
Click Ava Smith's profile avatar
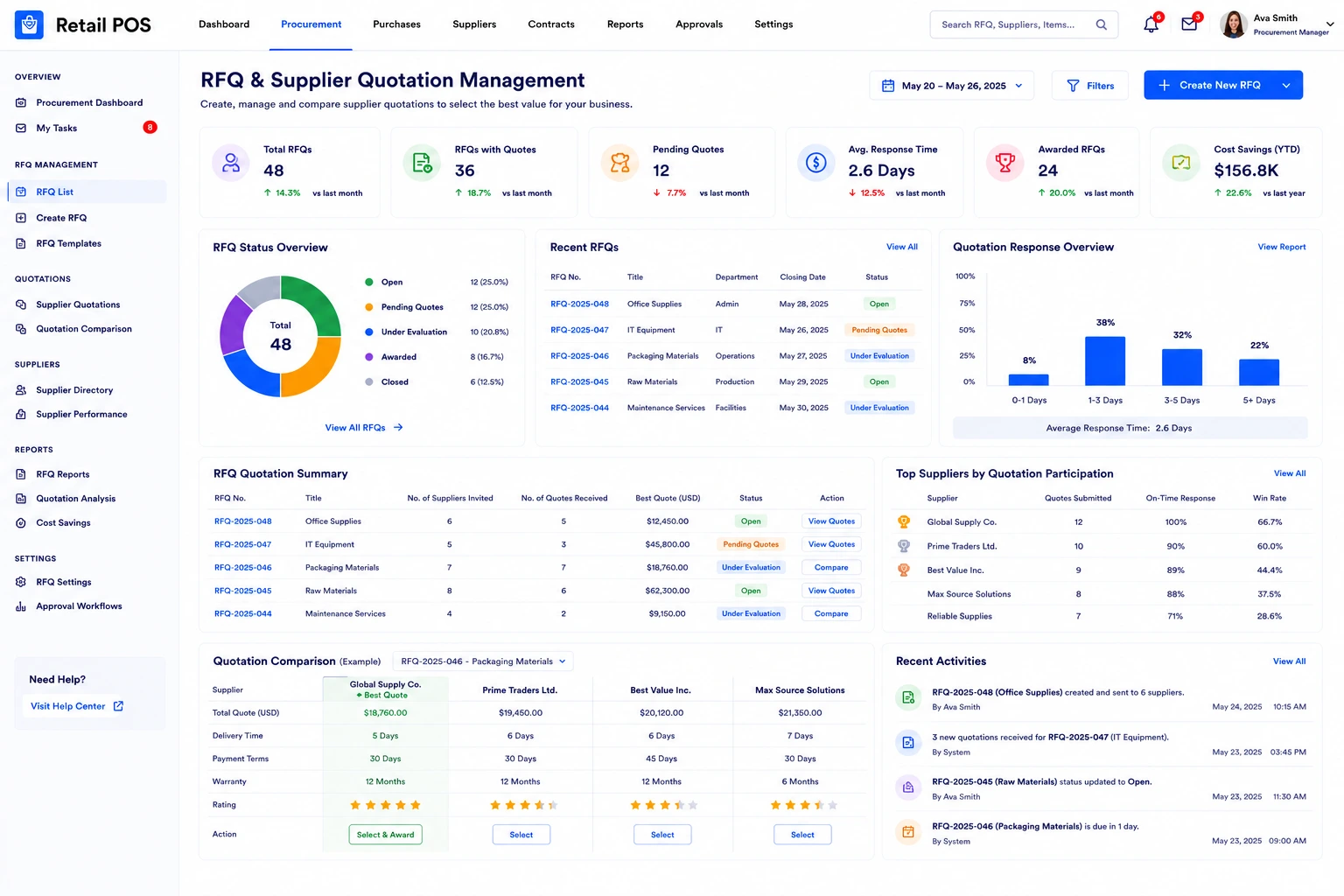(x=1233, y=24)
